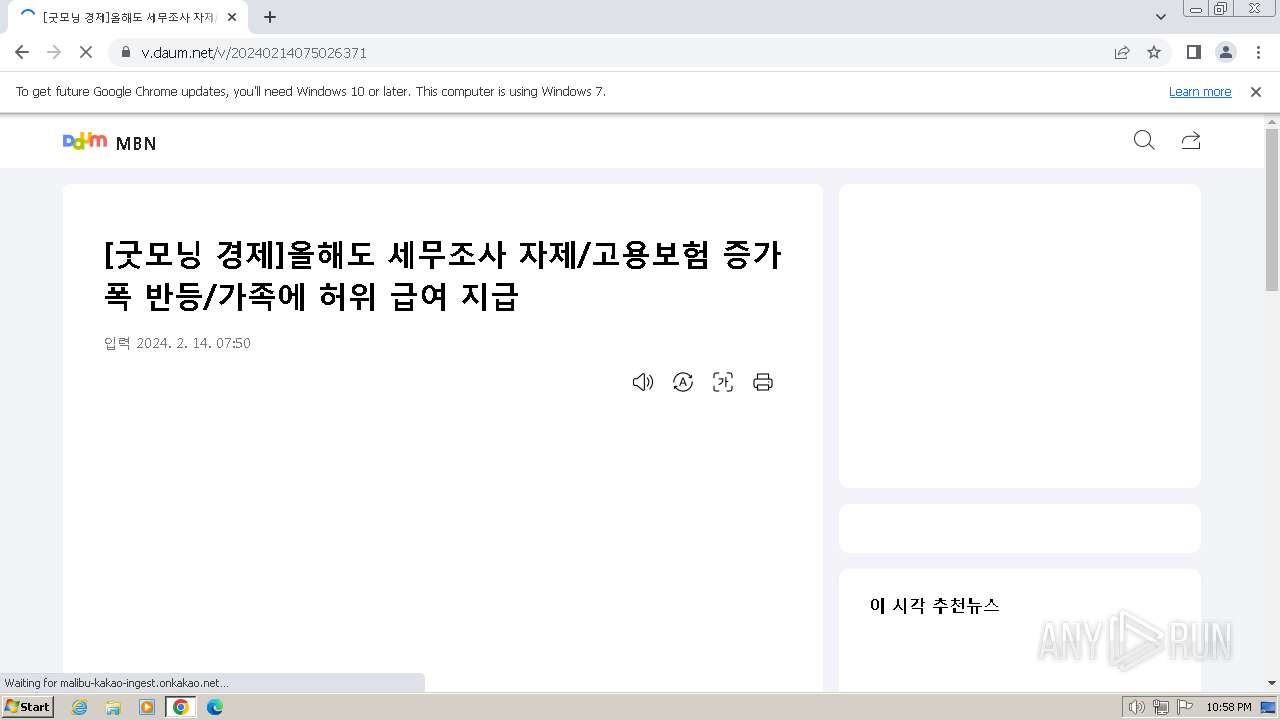Viewport: 1280px width, 720px height.
Task: Dismiss the Chrome update notice
Action: pyautogui.click(x=1256, y=91)
